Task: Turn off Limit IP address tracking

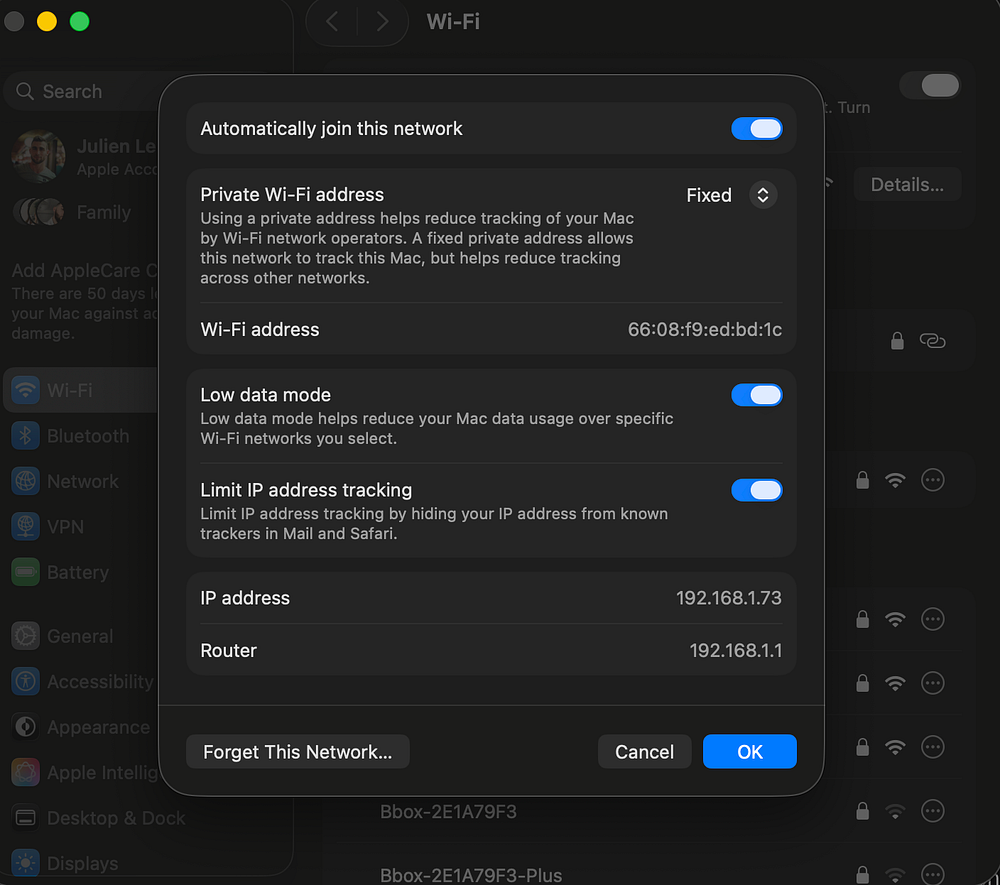Action: 756,490
